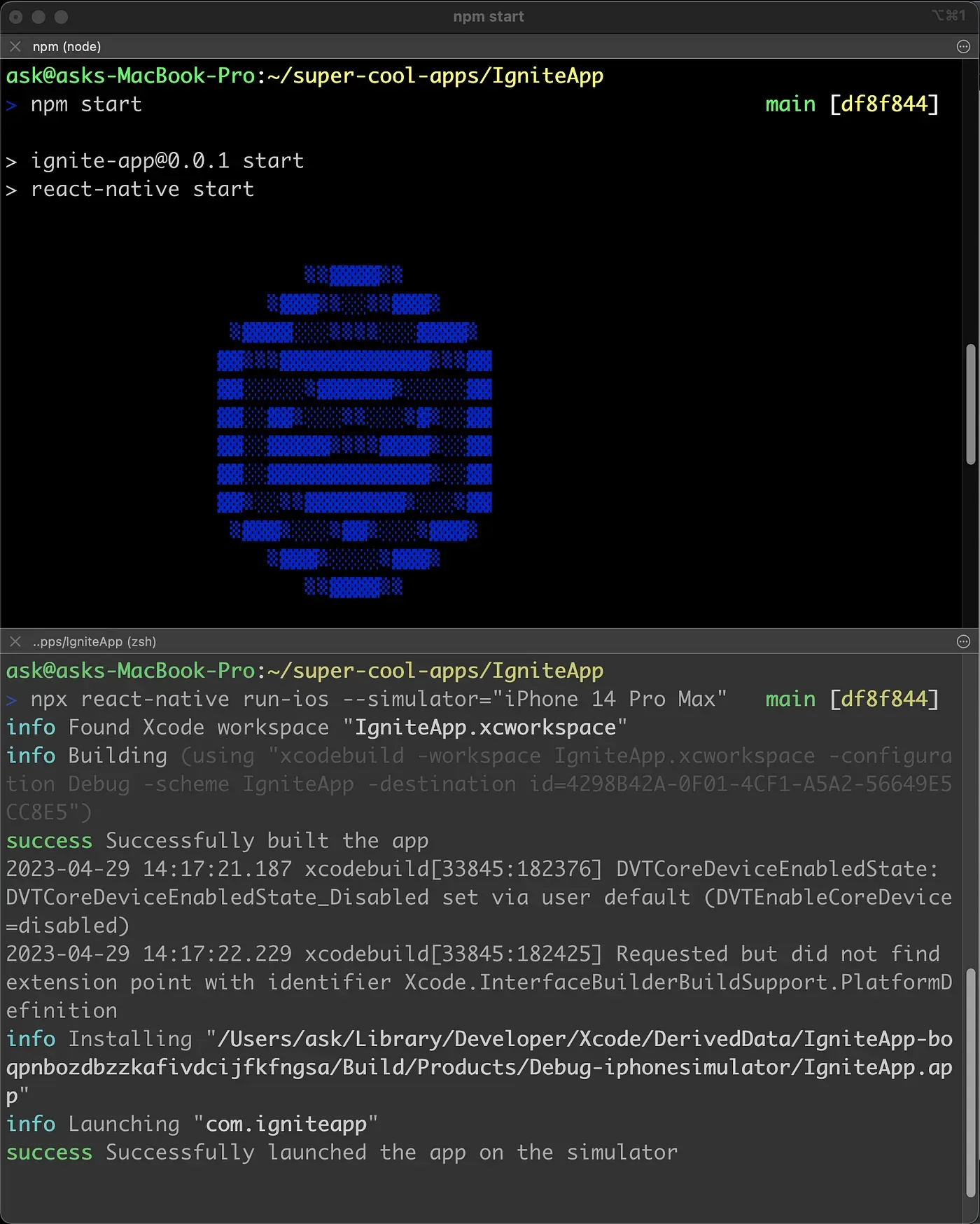
Task: Click the green zoom window button
Action: pyautogui.click(x=62, y=17)
